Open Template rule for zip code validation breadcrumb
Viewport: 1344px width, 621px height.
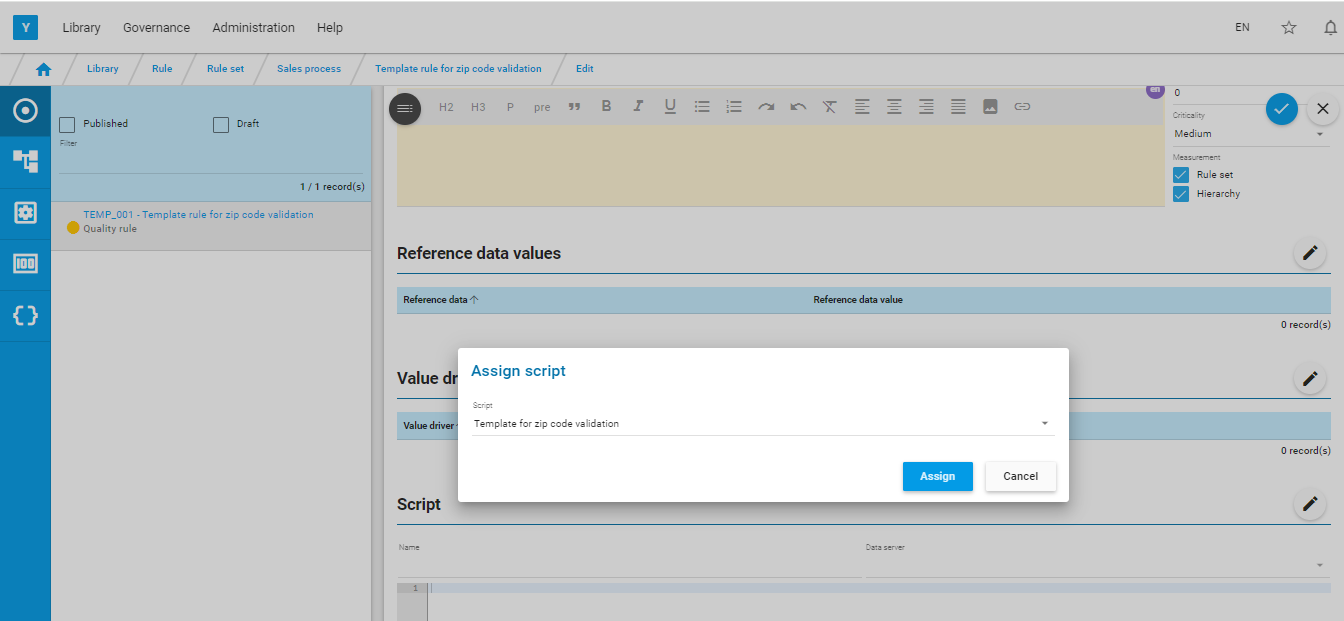click(x=458, y=69)
